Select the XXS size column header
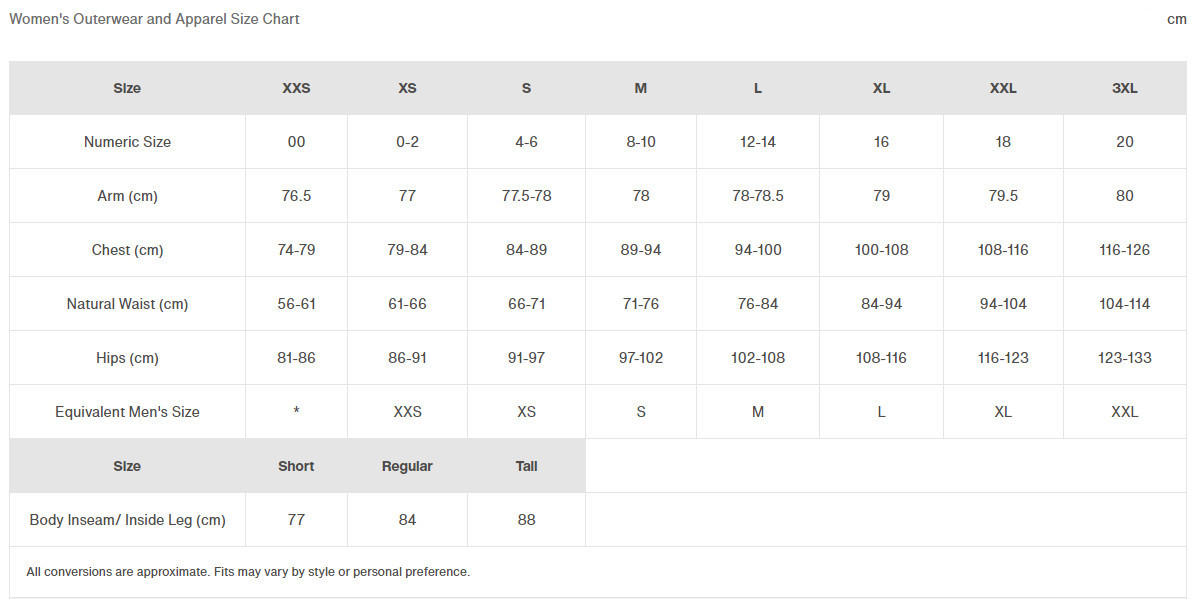Screen dimensions: 1195x599 click(296, 88)
